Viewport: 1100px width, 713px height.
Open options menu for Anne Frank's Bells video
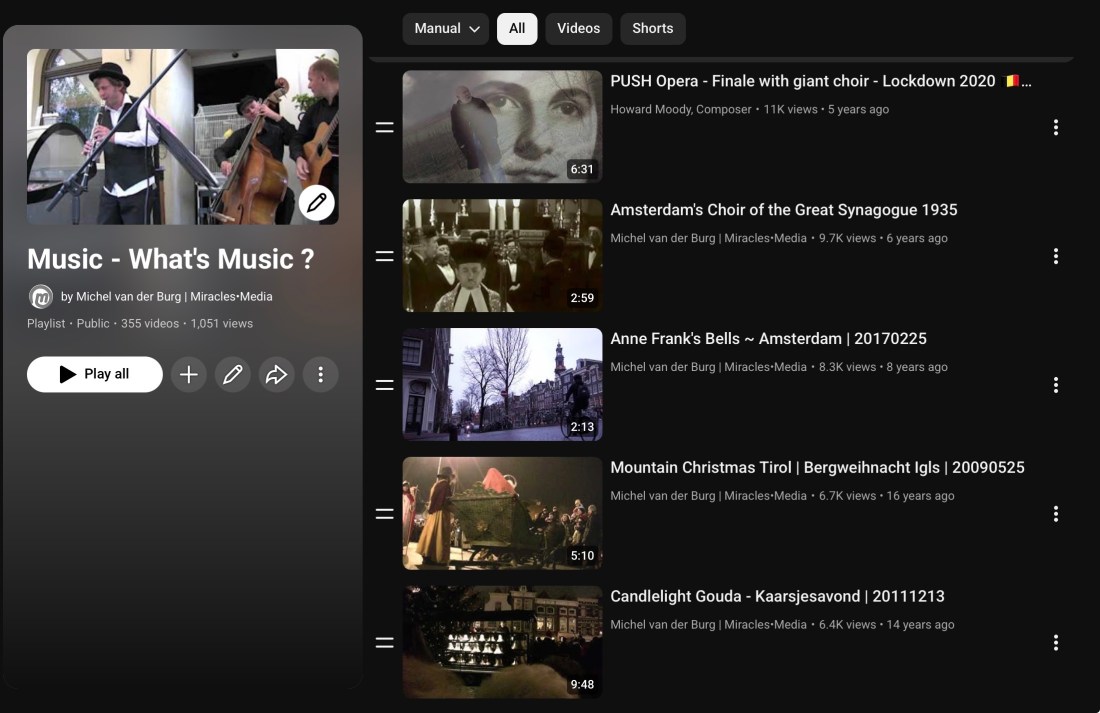[1055, 385]
